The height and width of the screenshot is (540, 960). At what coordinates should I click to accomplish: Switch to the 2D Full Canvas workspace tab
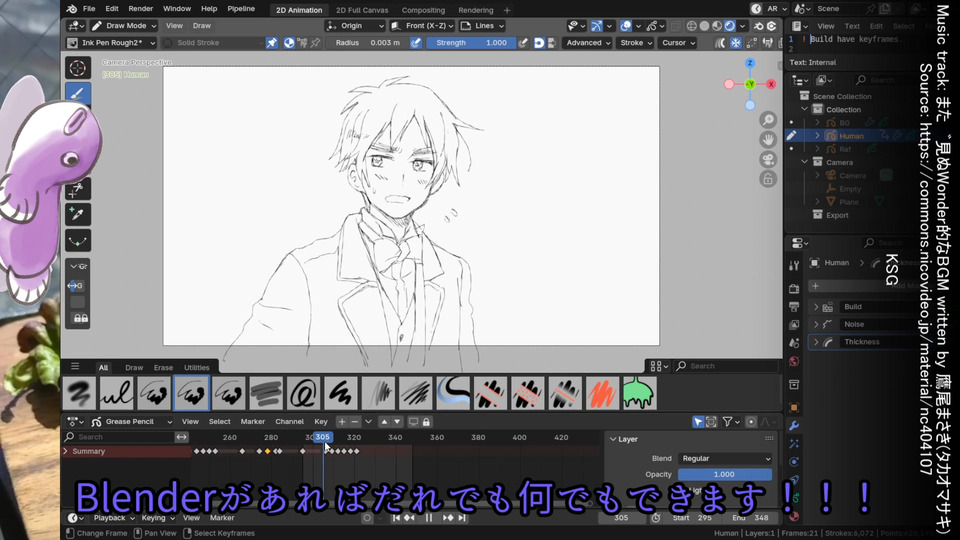(362, 10)
